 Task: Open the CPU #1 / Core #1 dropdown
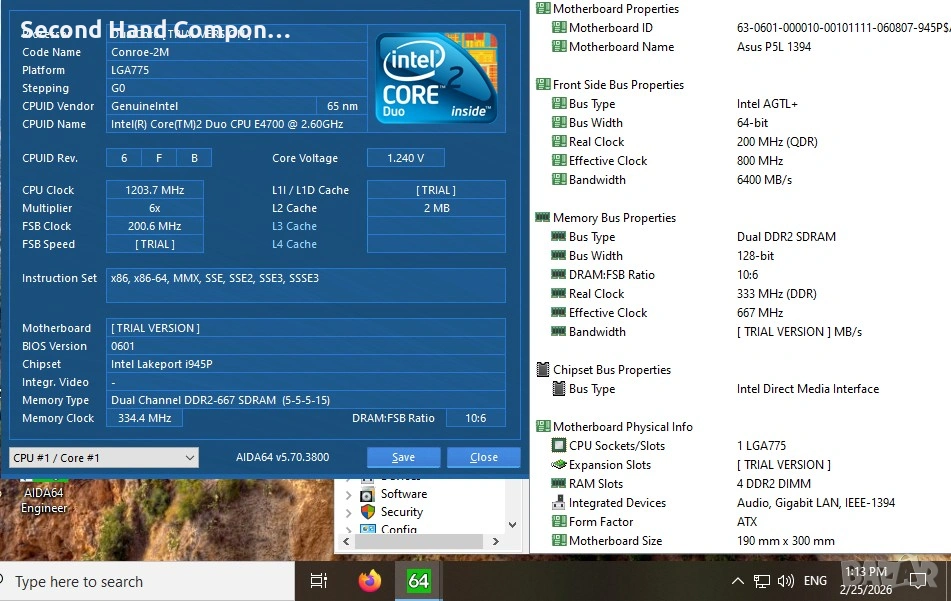[104, 458]
